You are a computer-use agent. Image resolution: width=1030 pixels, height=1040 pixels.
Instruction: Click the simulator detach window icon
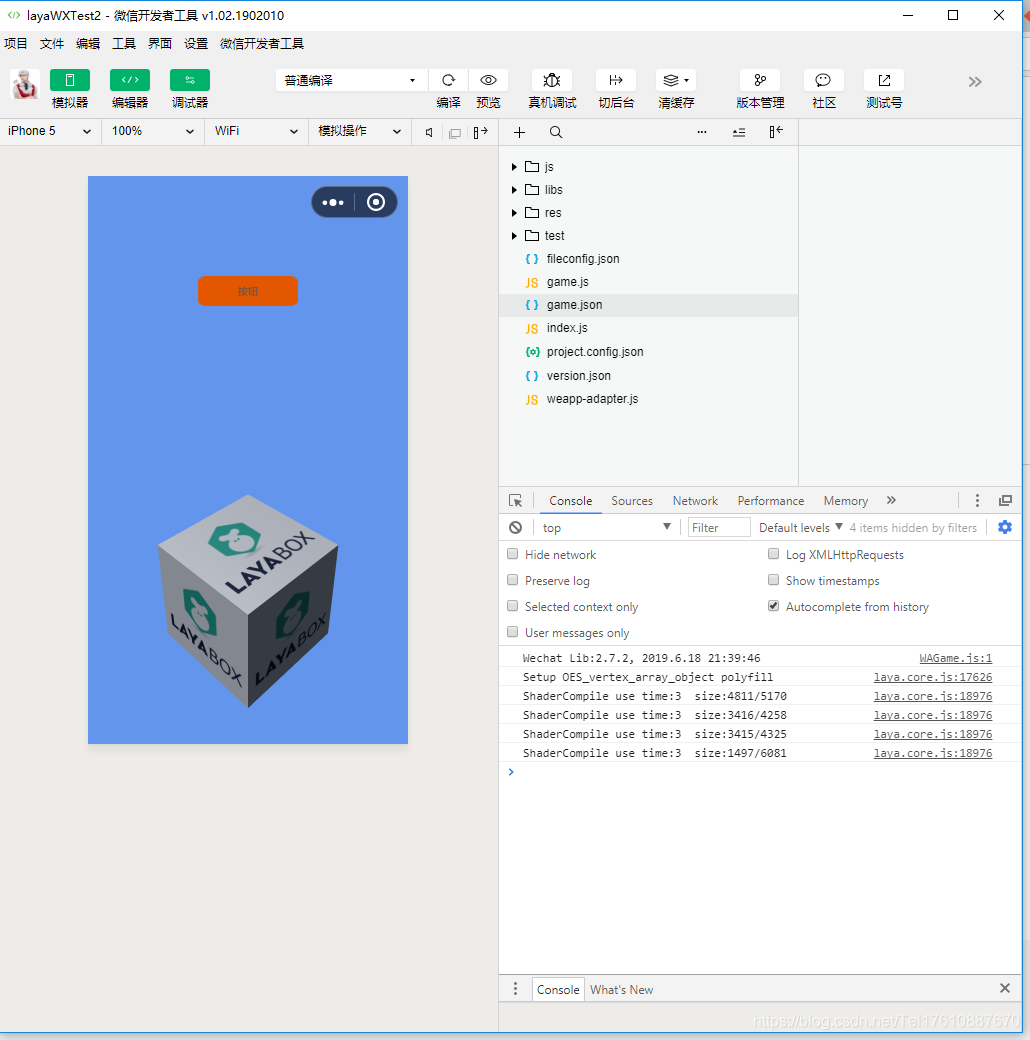(x=455, y=133)
